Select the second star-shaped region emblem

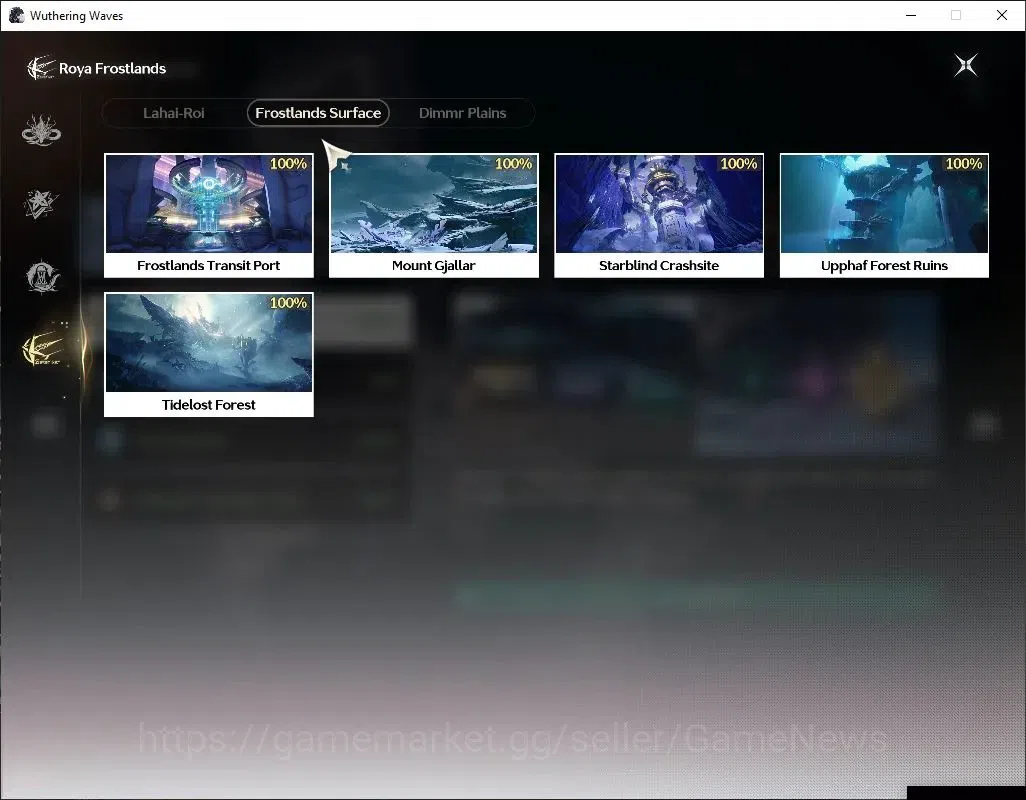click(41, 203)
